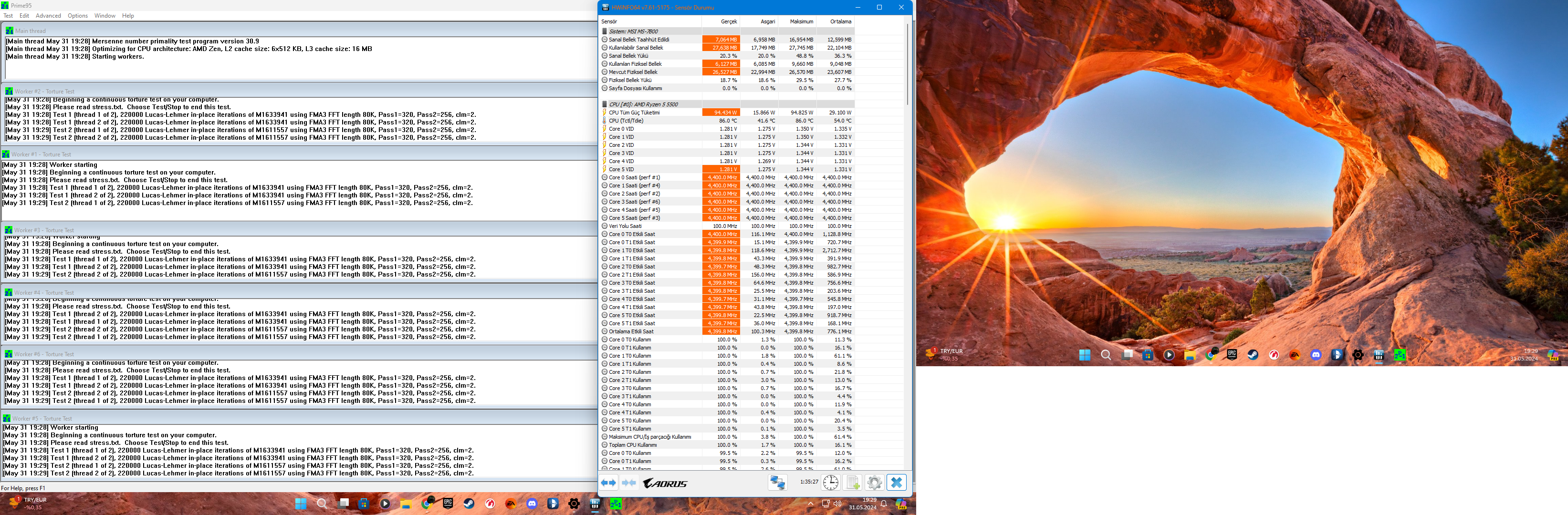Click the 'Asgari' column header
The height and width of the screenshot is (515, 1568).
(x=759, y=21)
